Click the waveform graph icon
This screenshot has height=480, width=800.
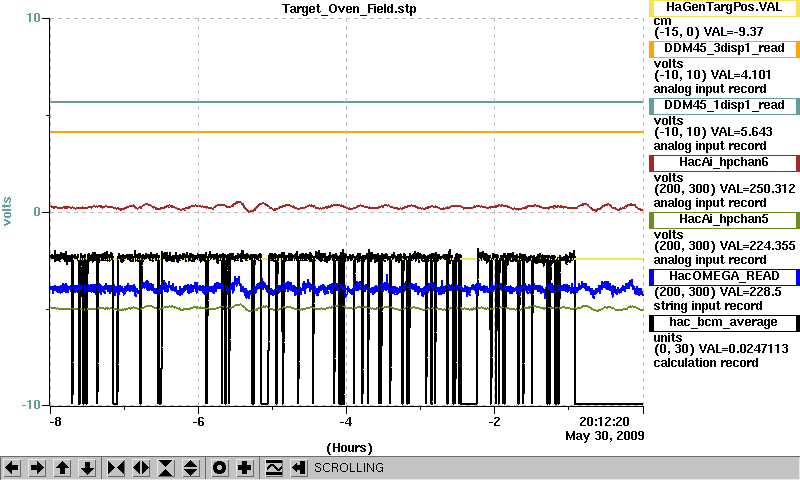pyautogui.click(x=274, y=468)
